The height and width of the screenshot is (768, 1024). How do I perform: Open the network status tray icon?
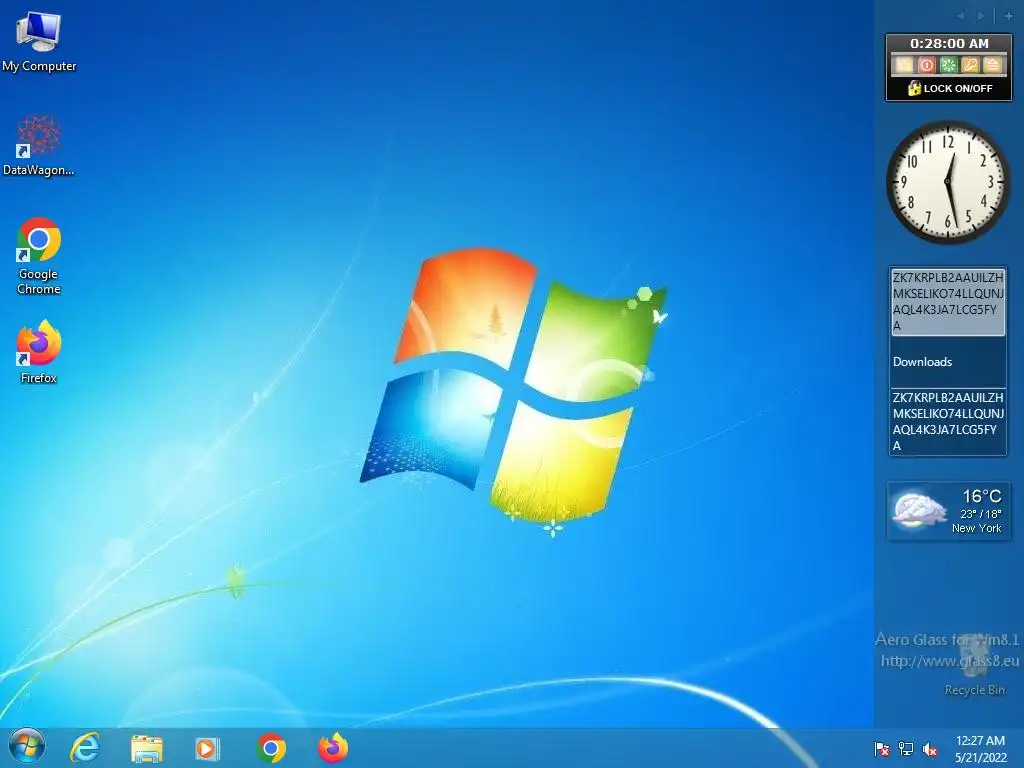coord(906,749)
